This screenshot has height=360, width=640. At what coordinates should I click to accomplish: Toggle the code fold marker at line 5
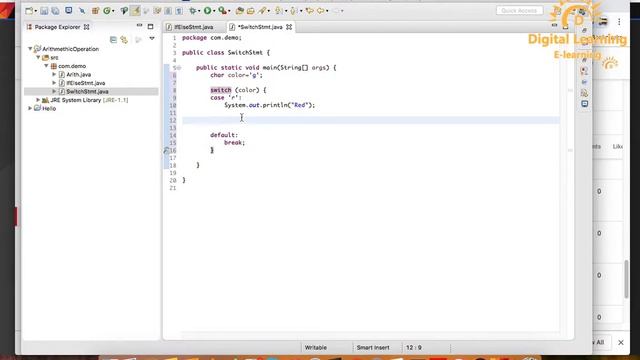pos(179,68)
